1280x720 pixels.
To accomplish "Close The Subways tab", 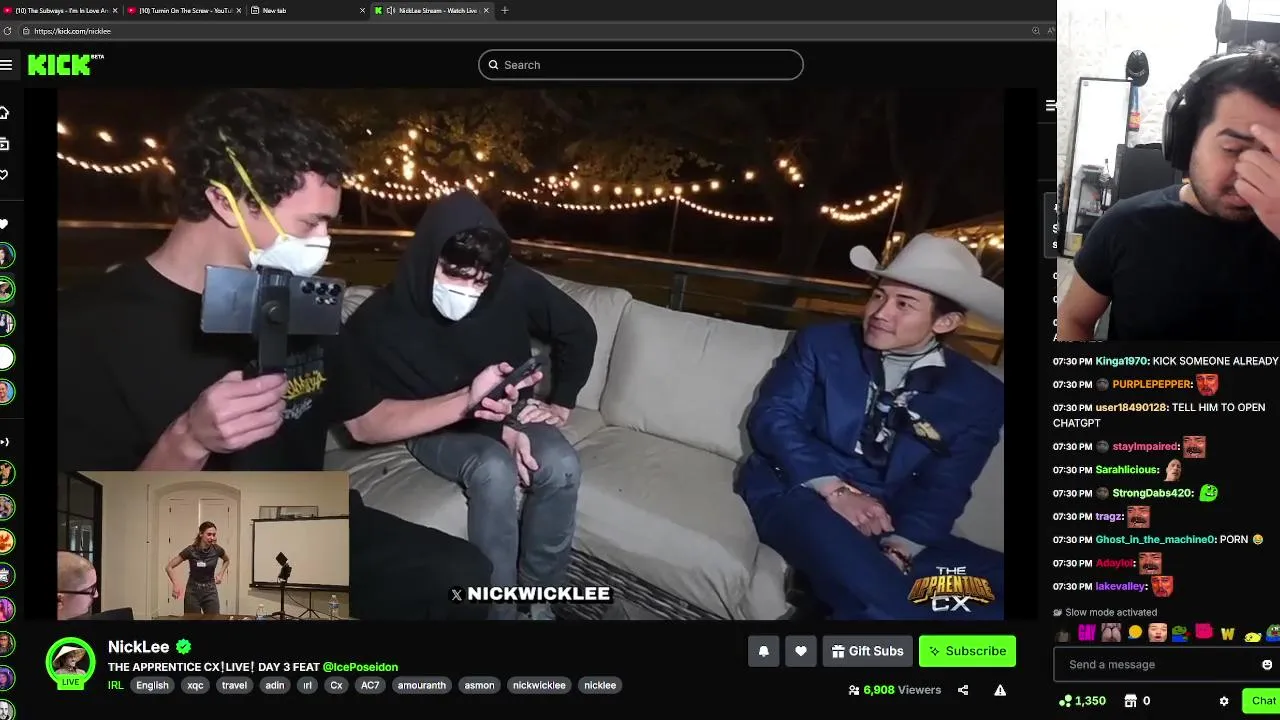I will [115, 10].
